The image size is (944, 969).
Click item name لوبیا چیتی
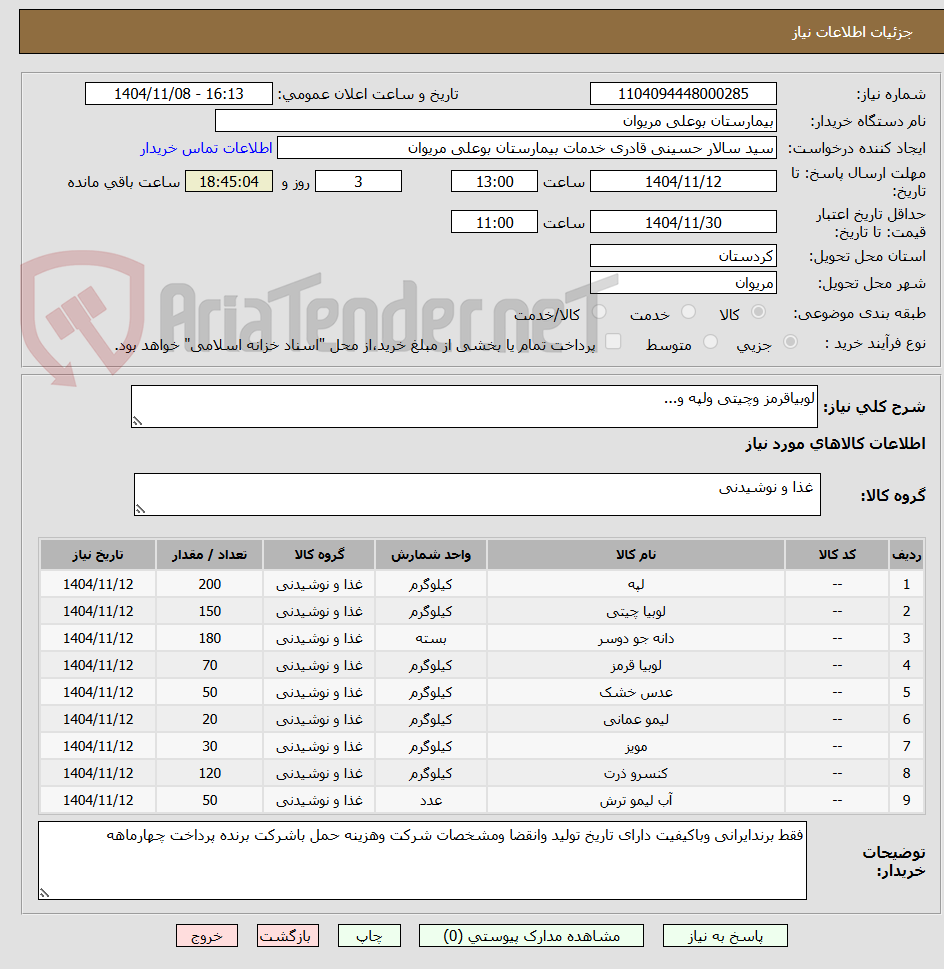point(636,611)
